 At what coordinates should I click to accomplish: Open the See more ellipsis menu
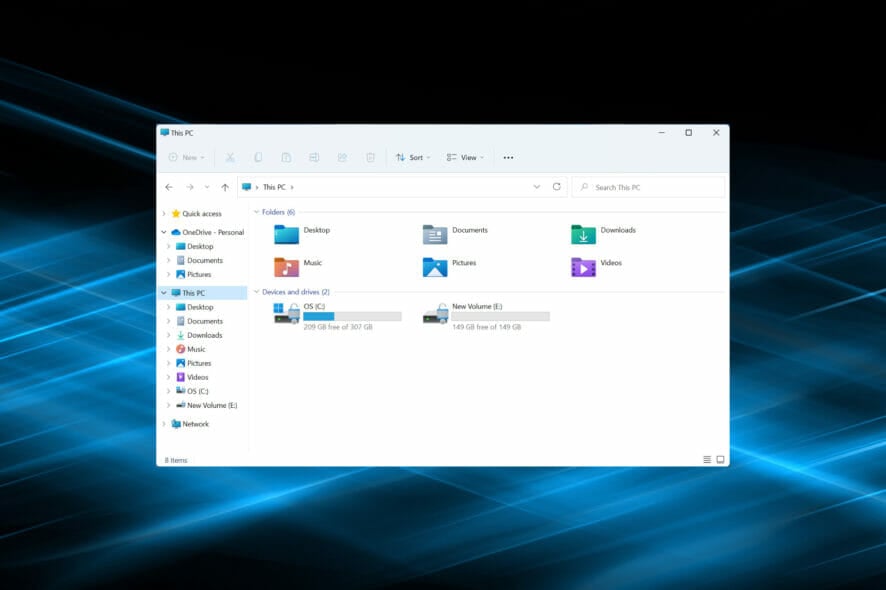point(509,158)
